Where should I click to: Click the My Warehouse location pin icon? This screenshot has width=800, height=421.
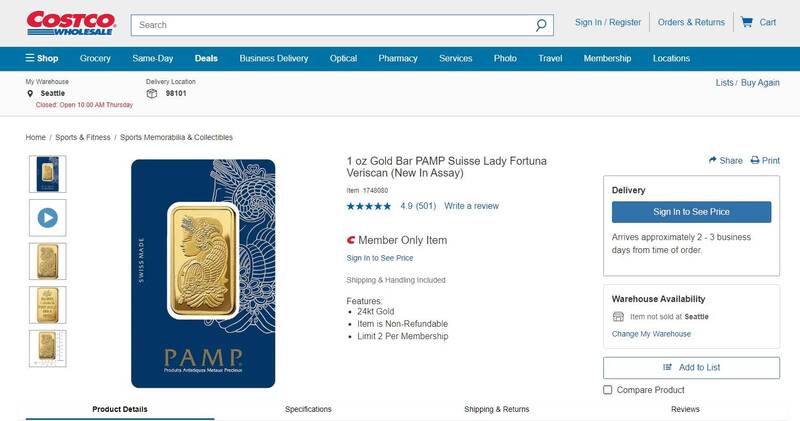pyautogui.click(x=30, y=93)
